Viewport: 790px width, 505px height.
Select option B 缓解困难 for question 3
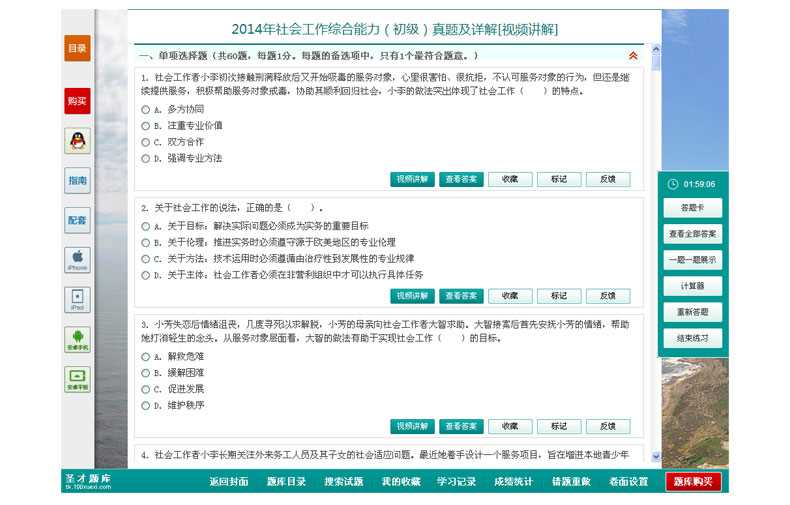[x=146, y=373]
